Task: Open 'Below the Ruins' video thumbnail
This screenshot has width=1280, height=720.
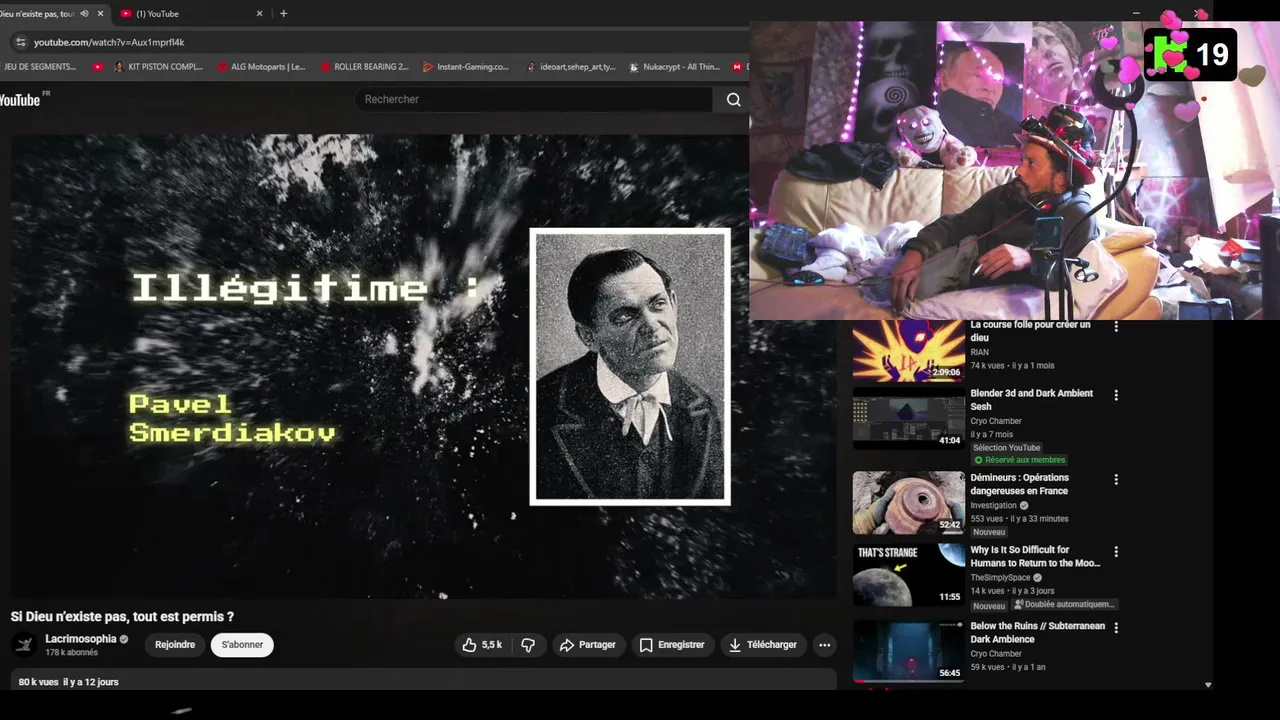Action: pos(908,651)
